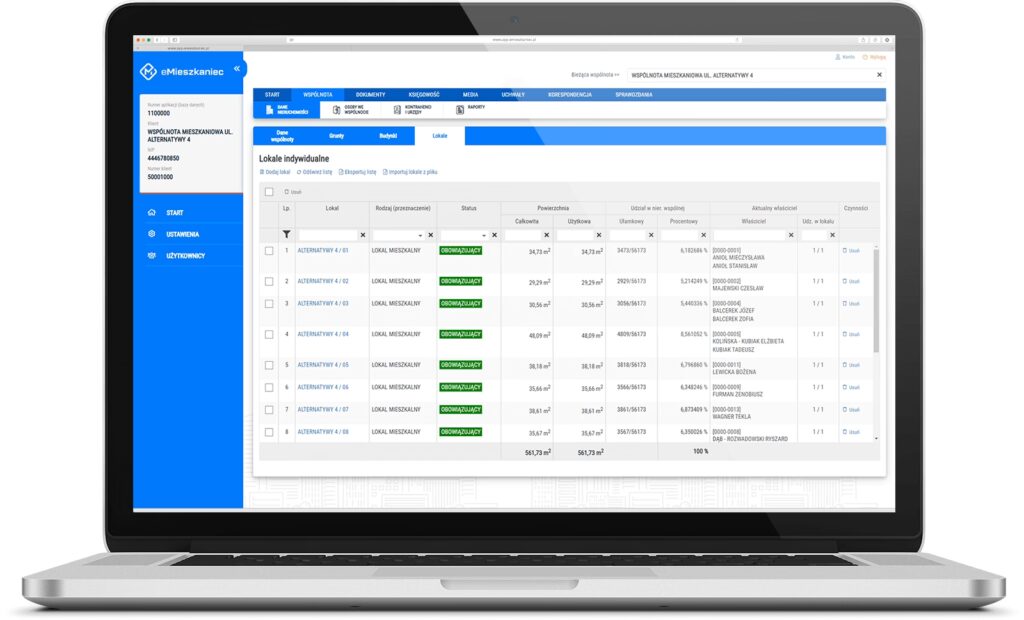Tick the checkbox for row ALTERNATYWY 4 / 05
The image size is (1024, 620).
[268, 365]
